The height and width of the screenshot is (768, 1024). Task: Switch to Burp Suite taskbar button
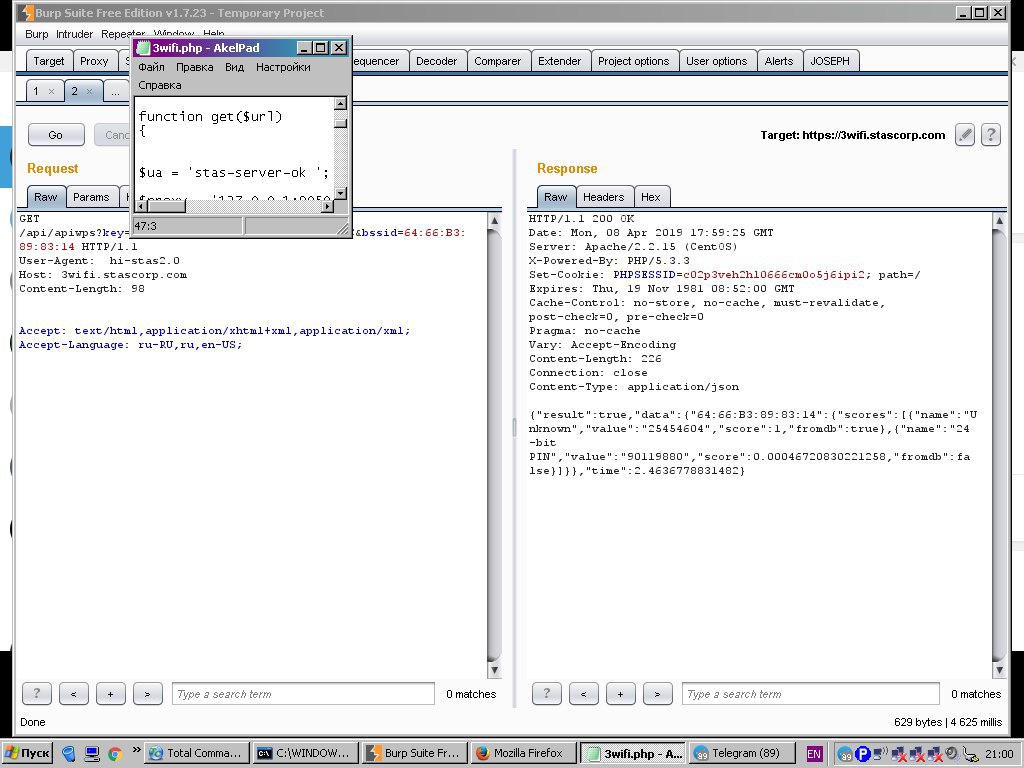[x=415, y=753]
